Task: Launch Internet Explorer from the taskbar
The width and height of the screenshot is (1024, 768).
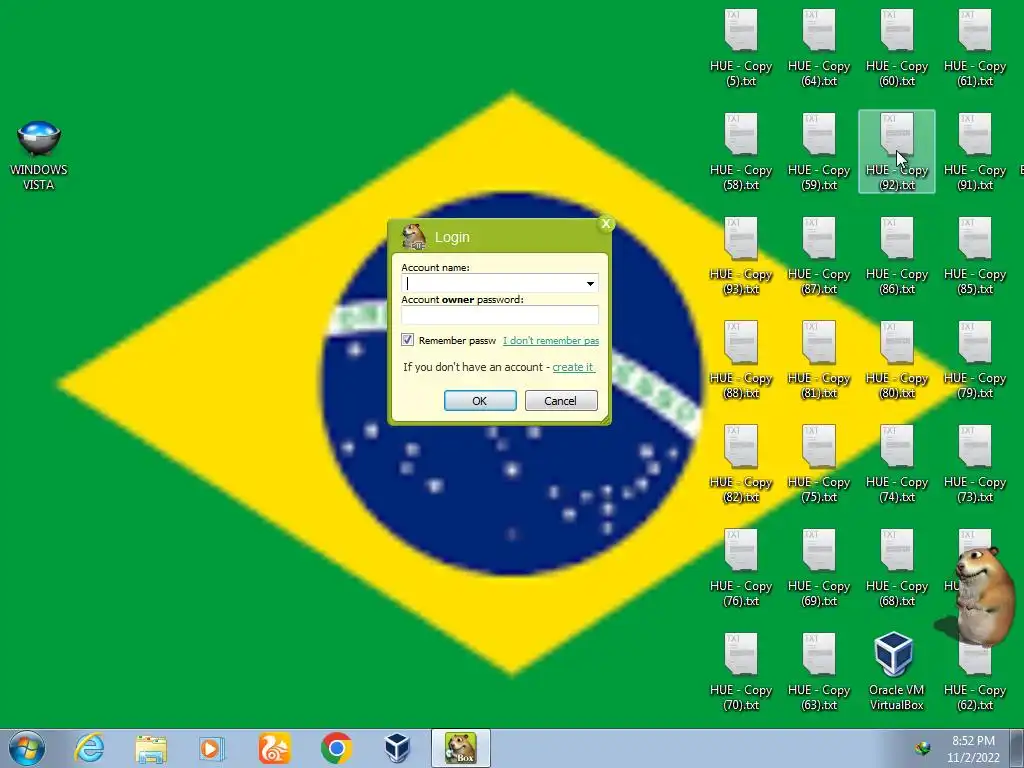Action: [89, 748]
